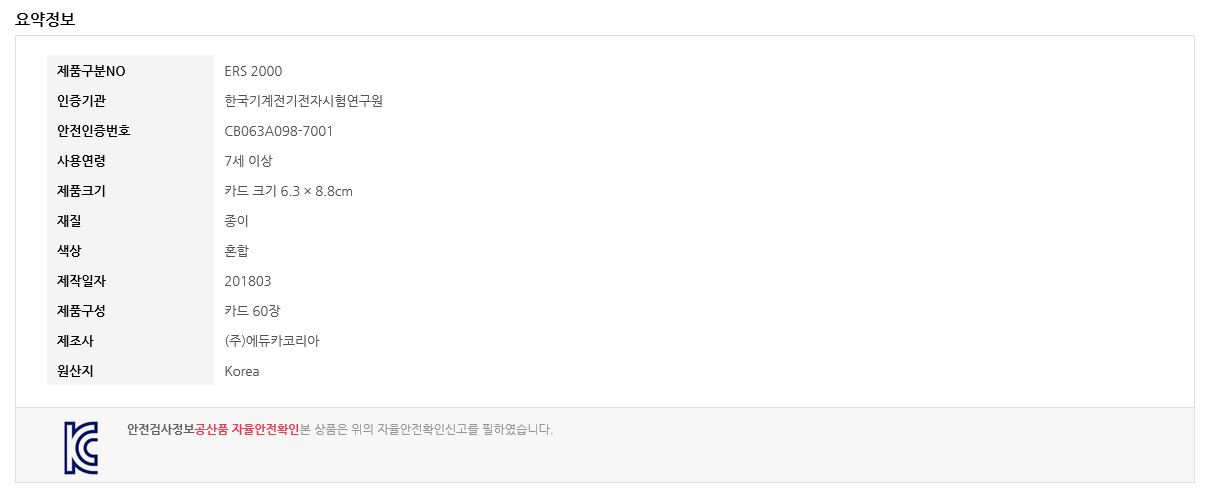This screenshot has height=490, width=1206.
Task: Select the 혼합 color value
Action: (236, 251)
